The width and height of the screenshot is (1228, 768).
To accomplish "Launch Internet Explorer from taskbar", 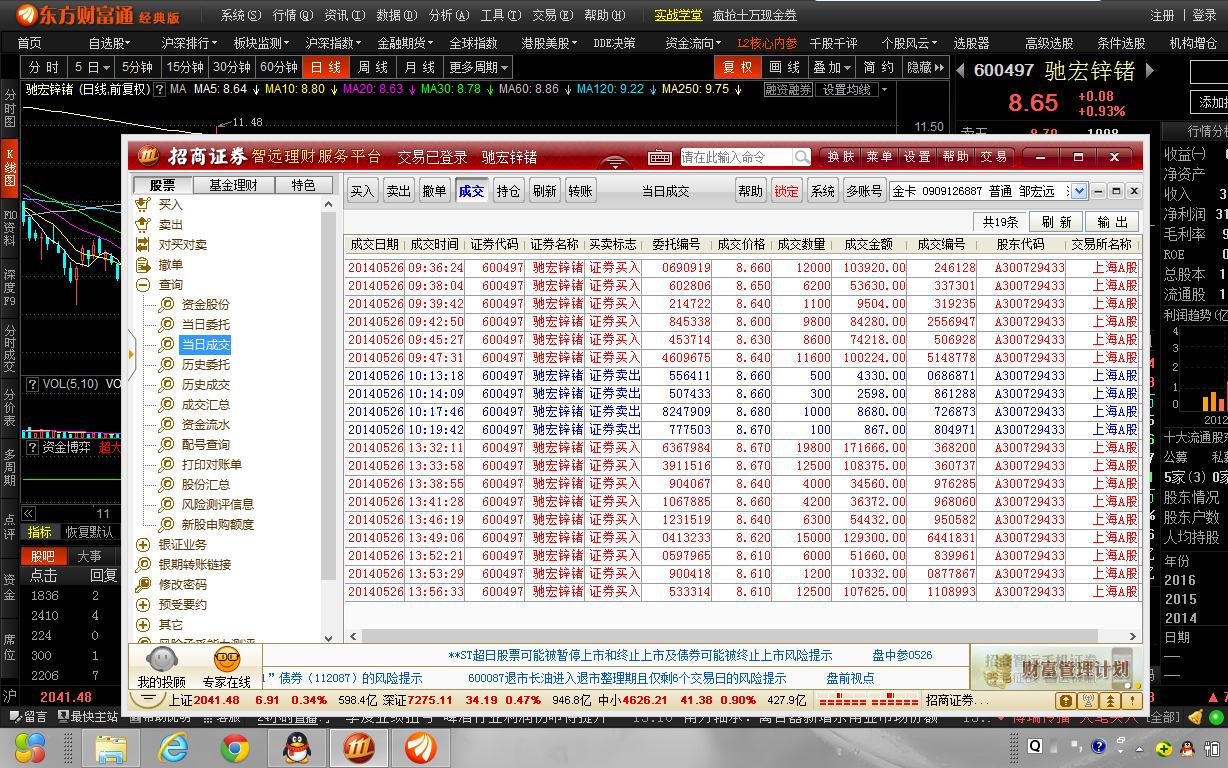I will point(174,748).
